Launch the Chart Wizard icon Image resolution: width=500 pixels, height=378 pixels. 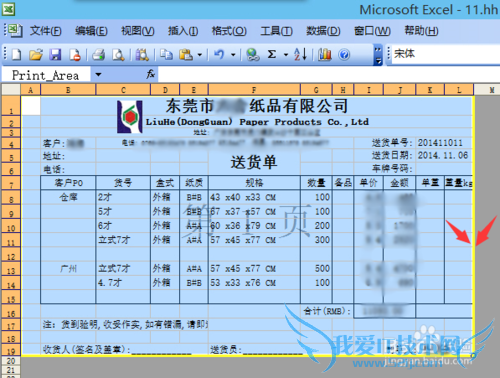click(324, 54)
